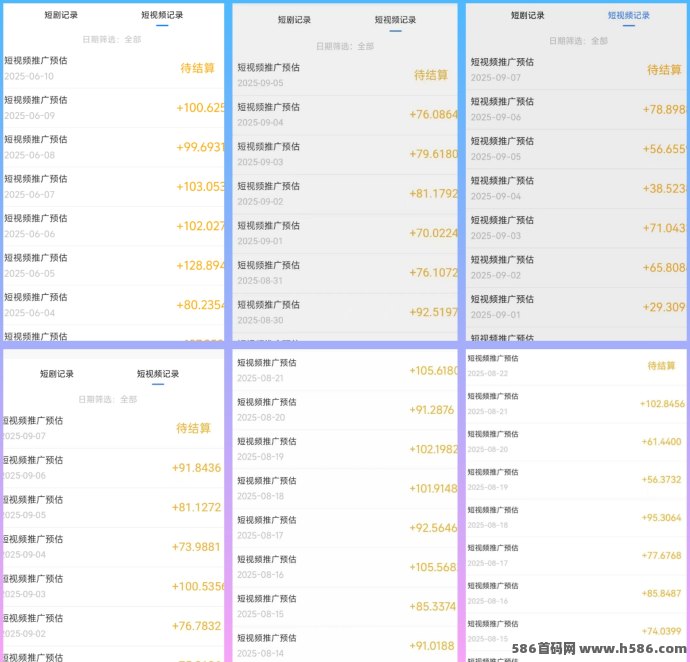690x662 pixels.
Task: Tap the +99.6931 amount
Action: pos(200,147)
